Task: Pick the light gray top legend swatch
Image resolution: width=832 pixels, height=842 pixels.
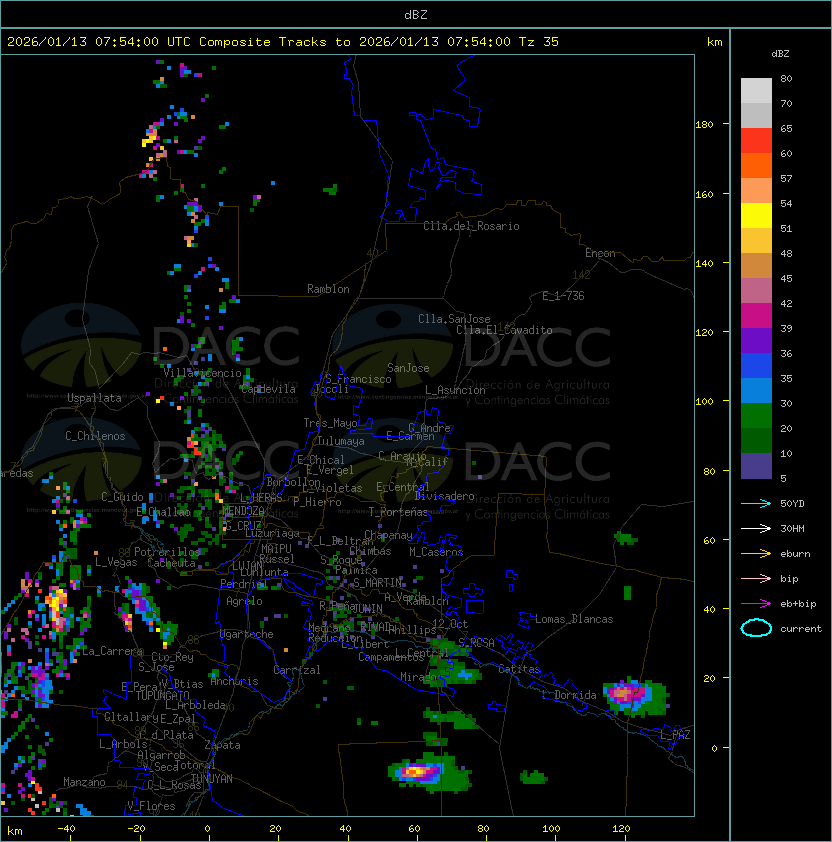Action: (756, 90)
